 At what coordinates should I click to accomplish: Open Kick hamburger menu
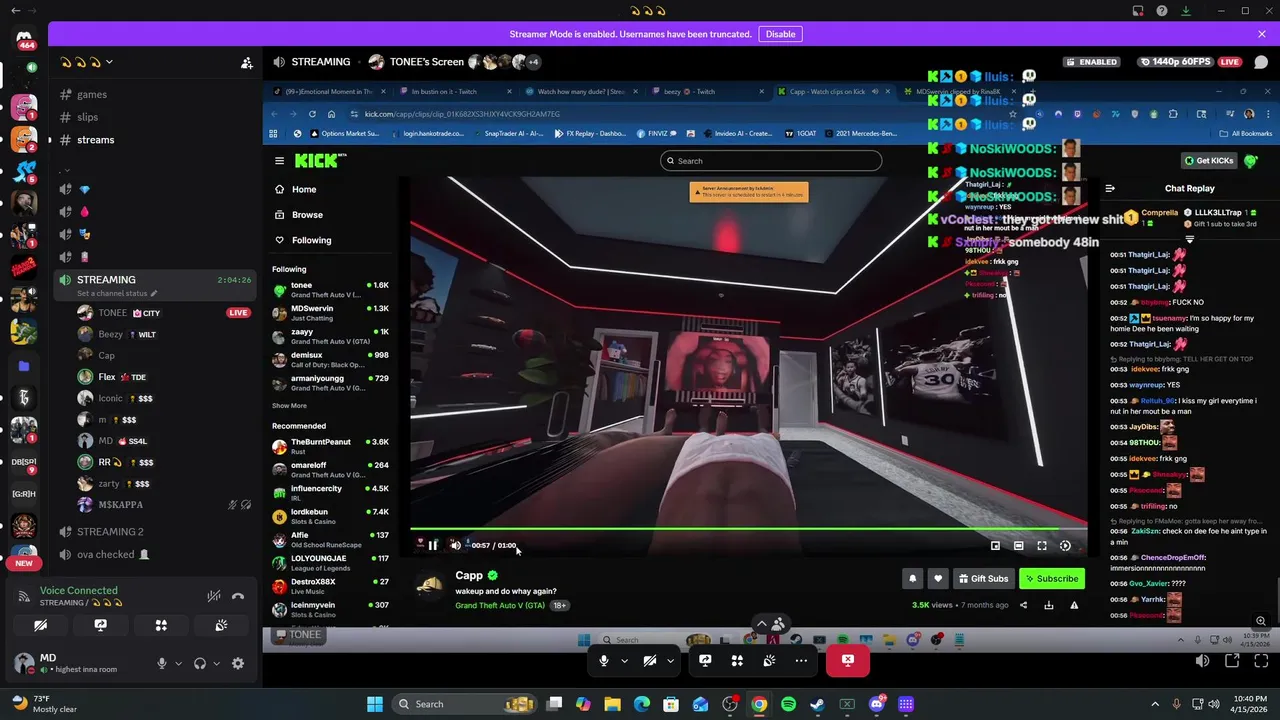click(x=279, y=161)
